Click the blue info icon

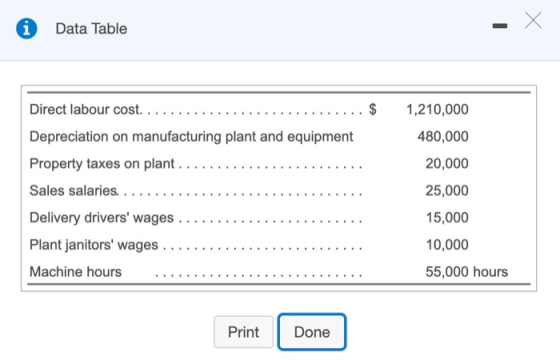pyautogui.click(x=26, y=28)
